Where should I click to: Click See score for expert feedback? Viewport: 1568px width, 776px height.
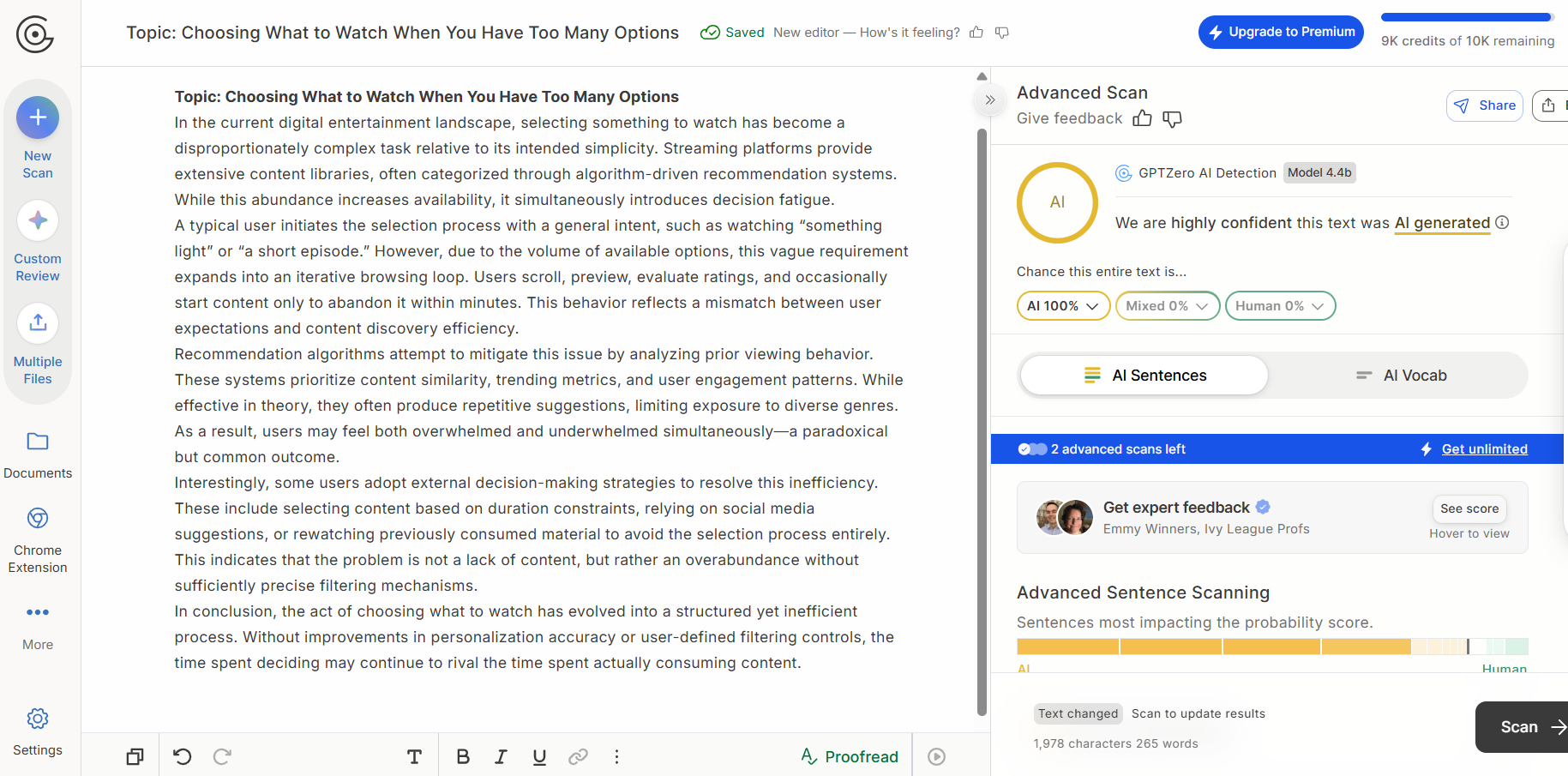click(1469, 508)
